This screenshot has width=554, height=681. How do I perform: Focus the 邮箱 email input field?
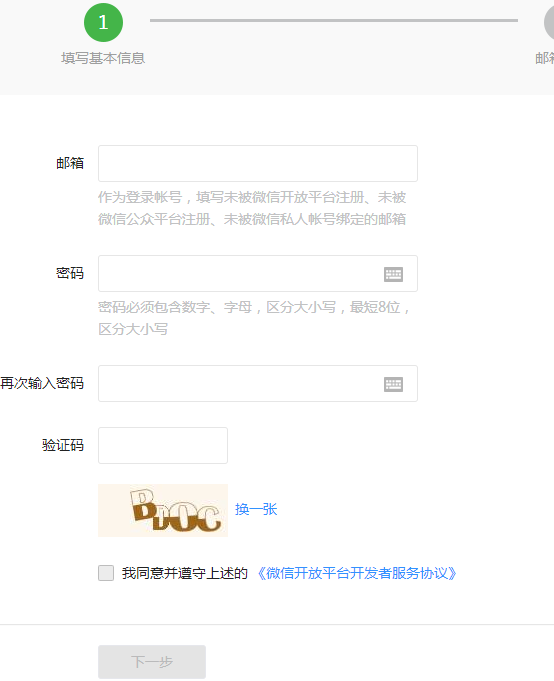258,163
